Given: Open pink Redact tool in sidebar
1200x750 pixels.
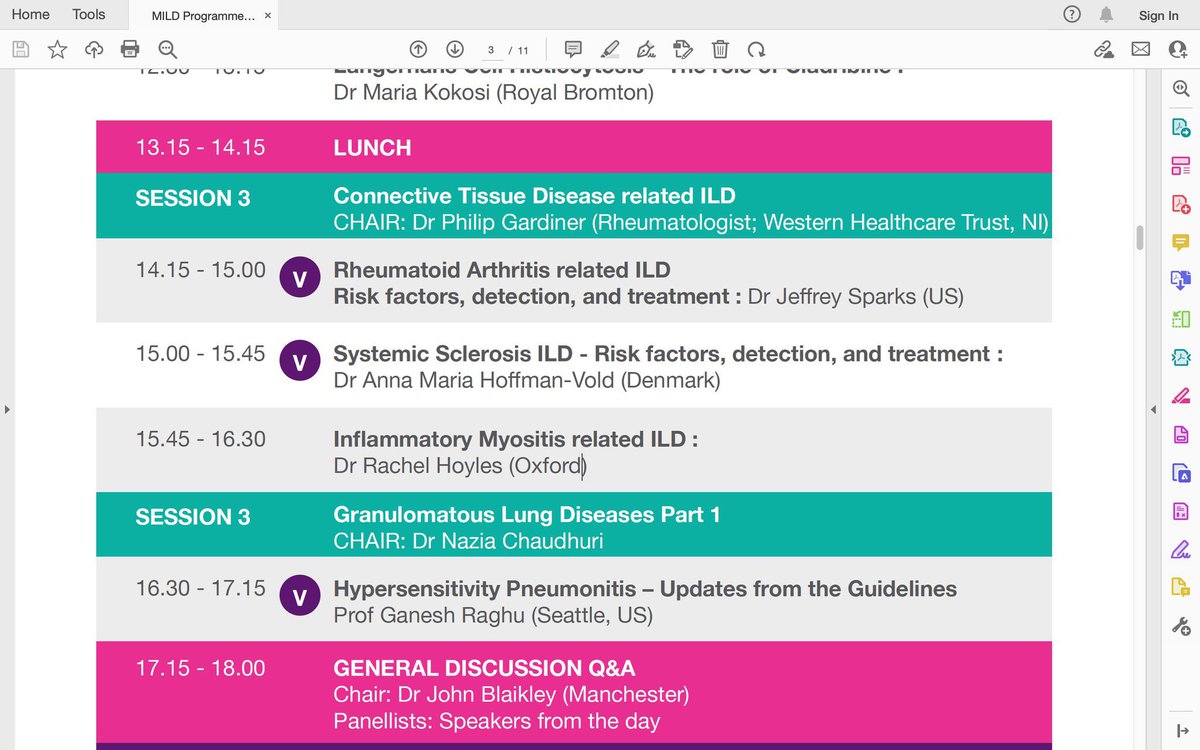Looking at the screenshot, I should [1181, 395].
